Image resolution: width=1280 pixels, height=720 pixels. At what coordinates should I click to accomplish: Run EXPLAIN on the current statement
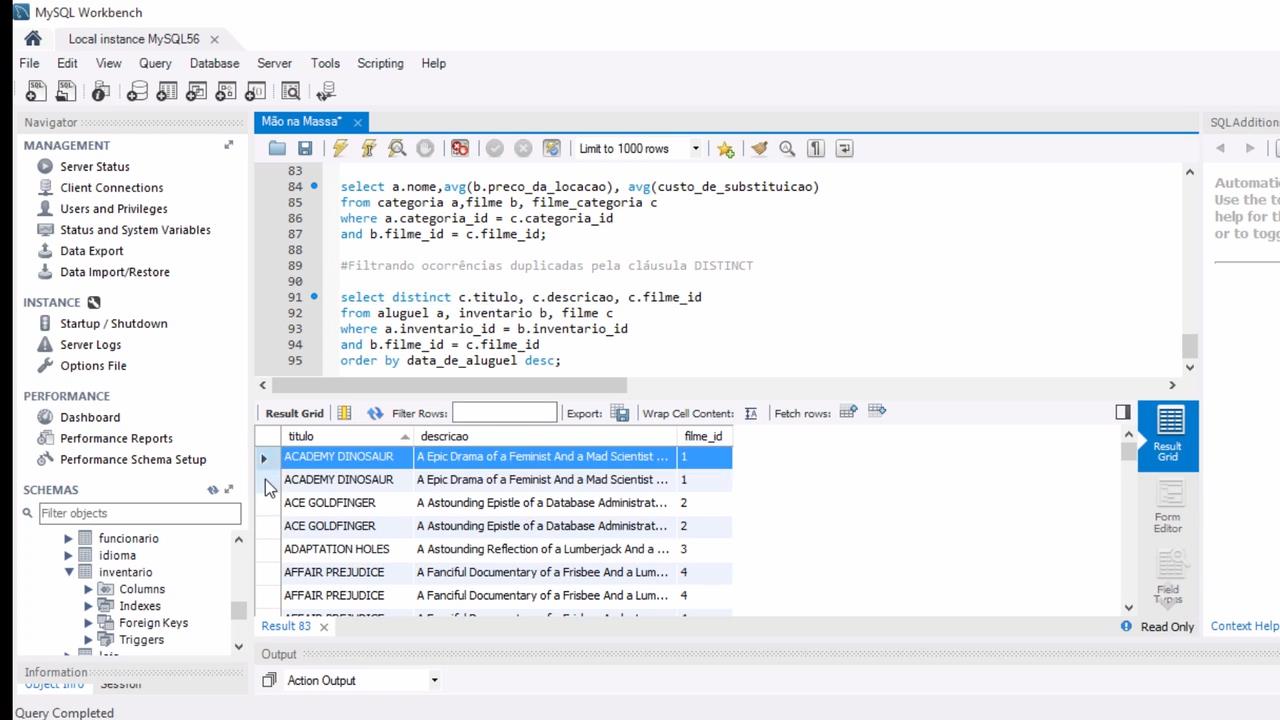click(x=397, y=148)
